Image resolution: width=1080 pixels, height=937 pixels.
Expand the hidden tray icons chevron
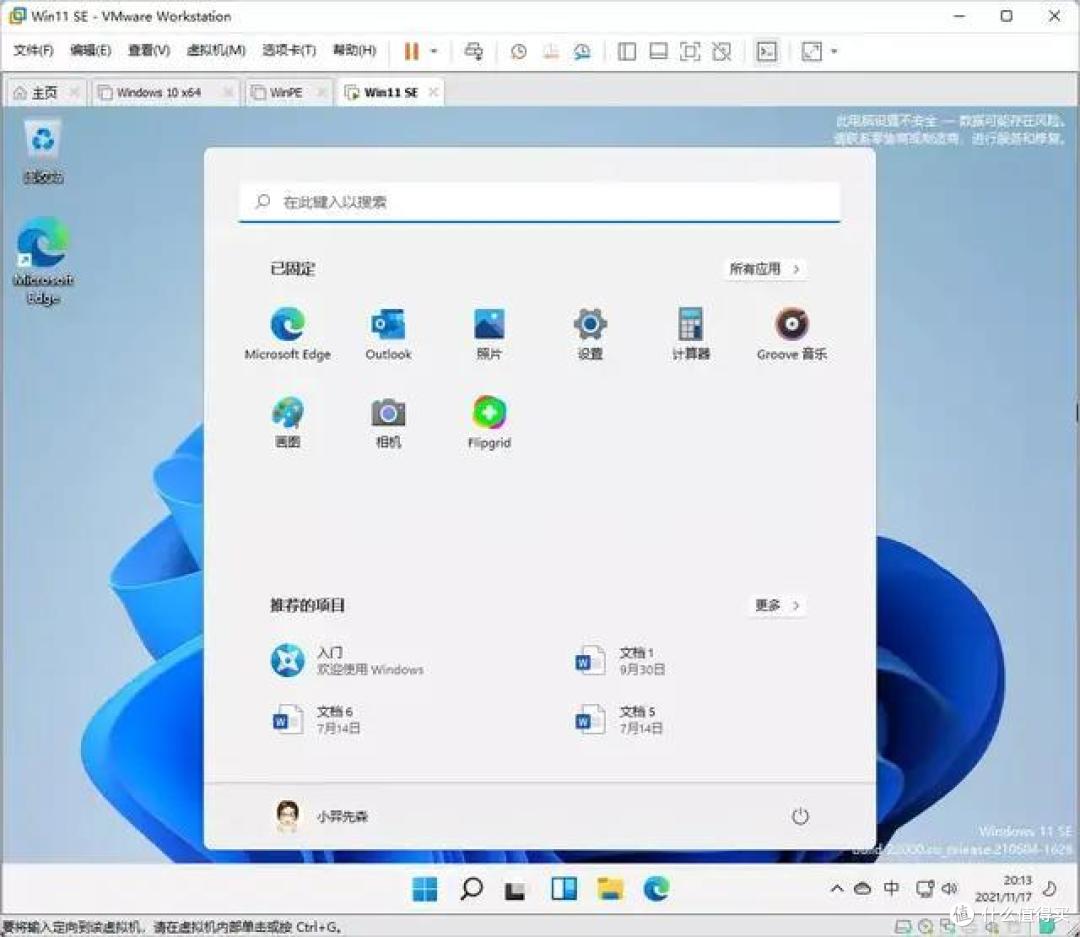tap(837, 888)
